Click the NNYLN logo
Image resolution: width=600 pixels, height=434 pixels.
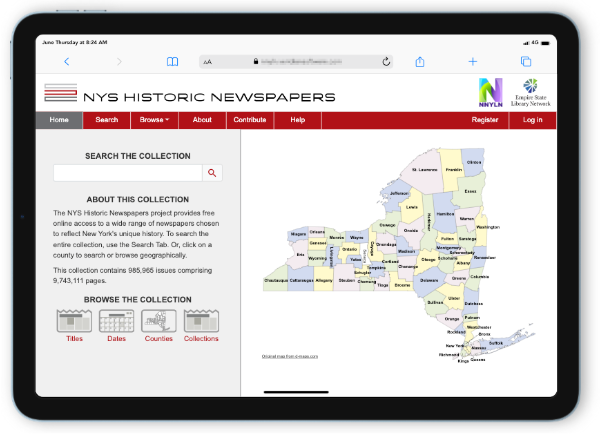pyautogui.click(x=491, y=91)
